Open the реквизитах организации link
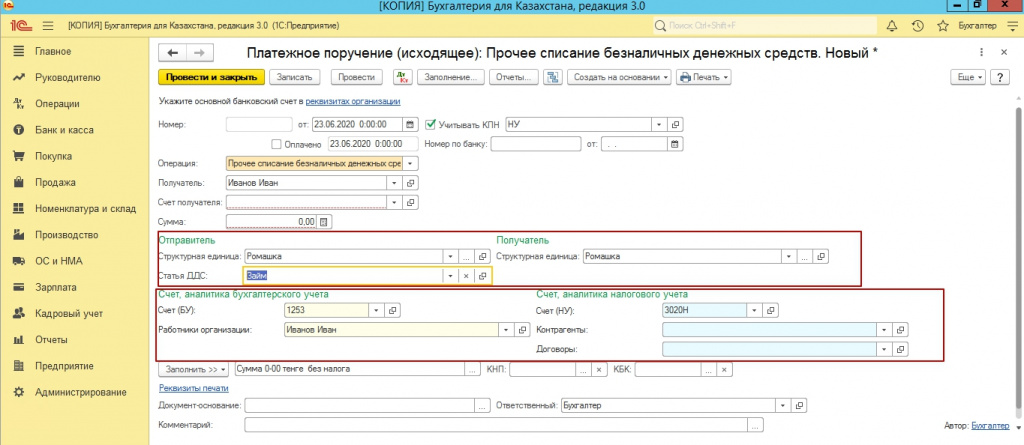The image size is (1024, 445). [x=353, y=102]
